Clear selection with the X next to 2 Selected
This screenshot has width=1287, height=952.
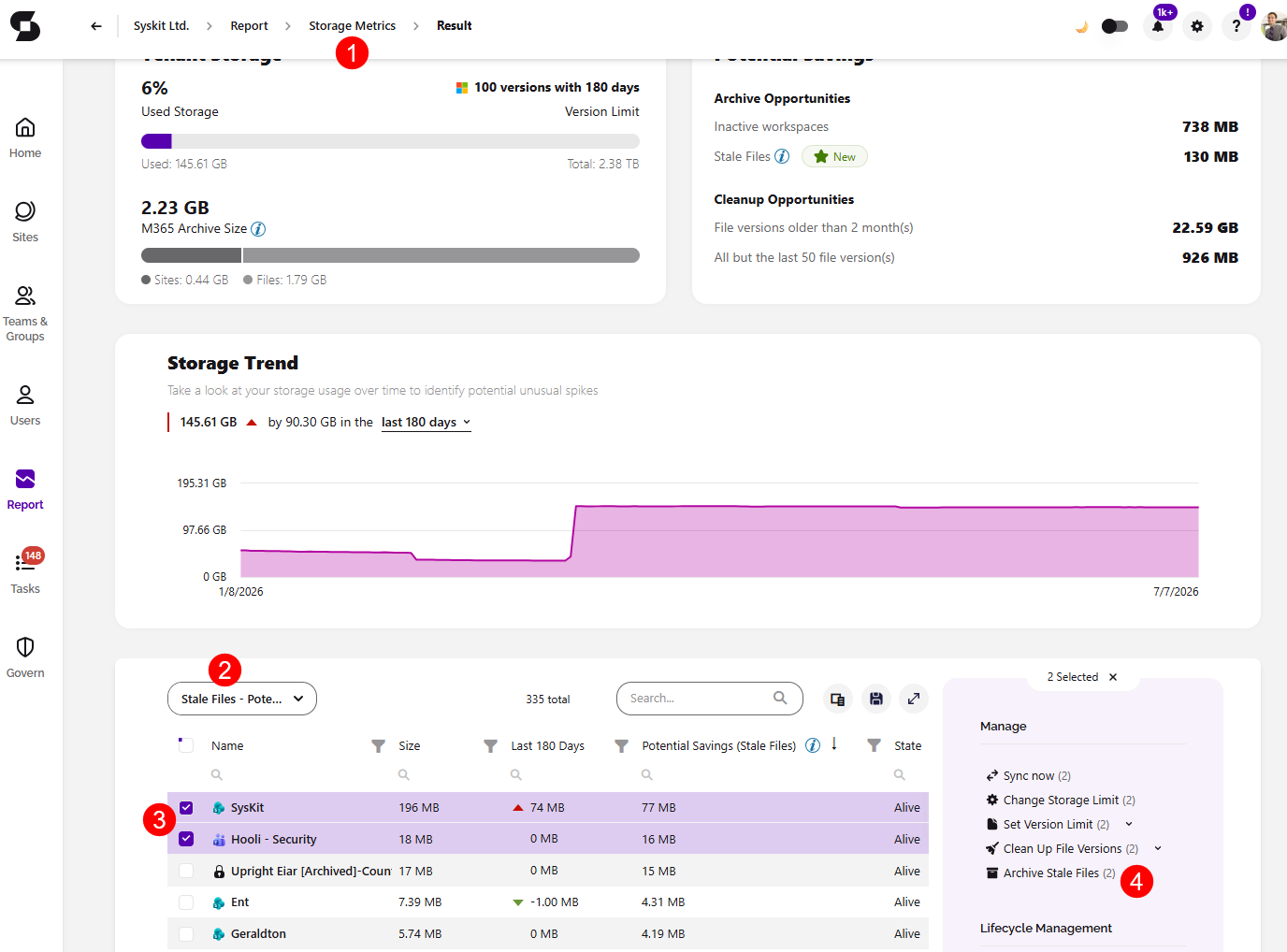coord(1113,677)
